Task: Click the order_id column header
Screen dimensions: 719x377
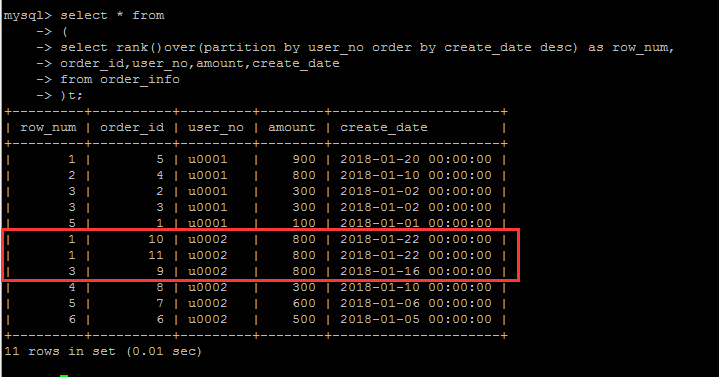Action: 132,128
